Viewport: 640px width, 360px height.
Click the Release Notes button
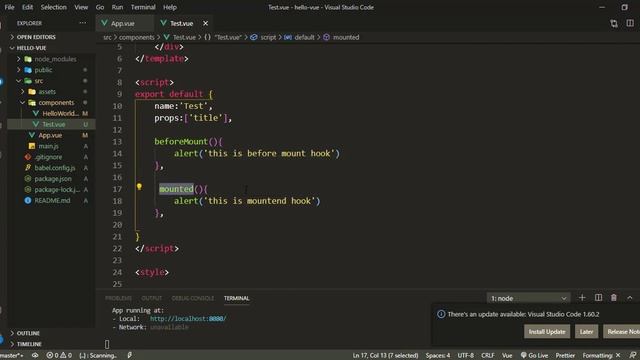(622, 331)
